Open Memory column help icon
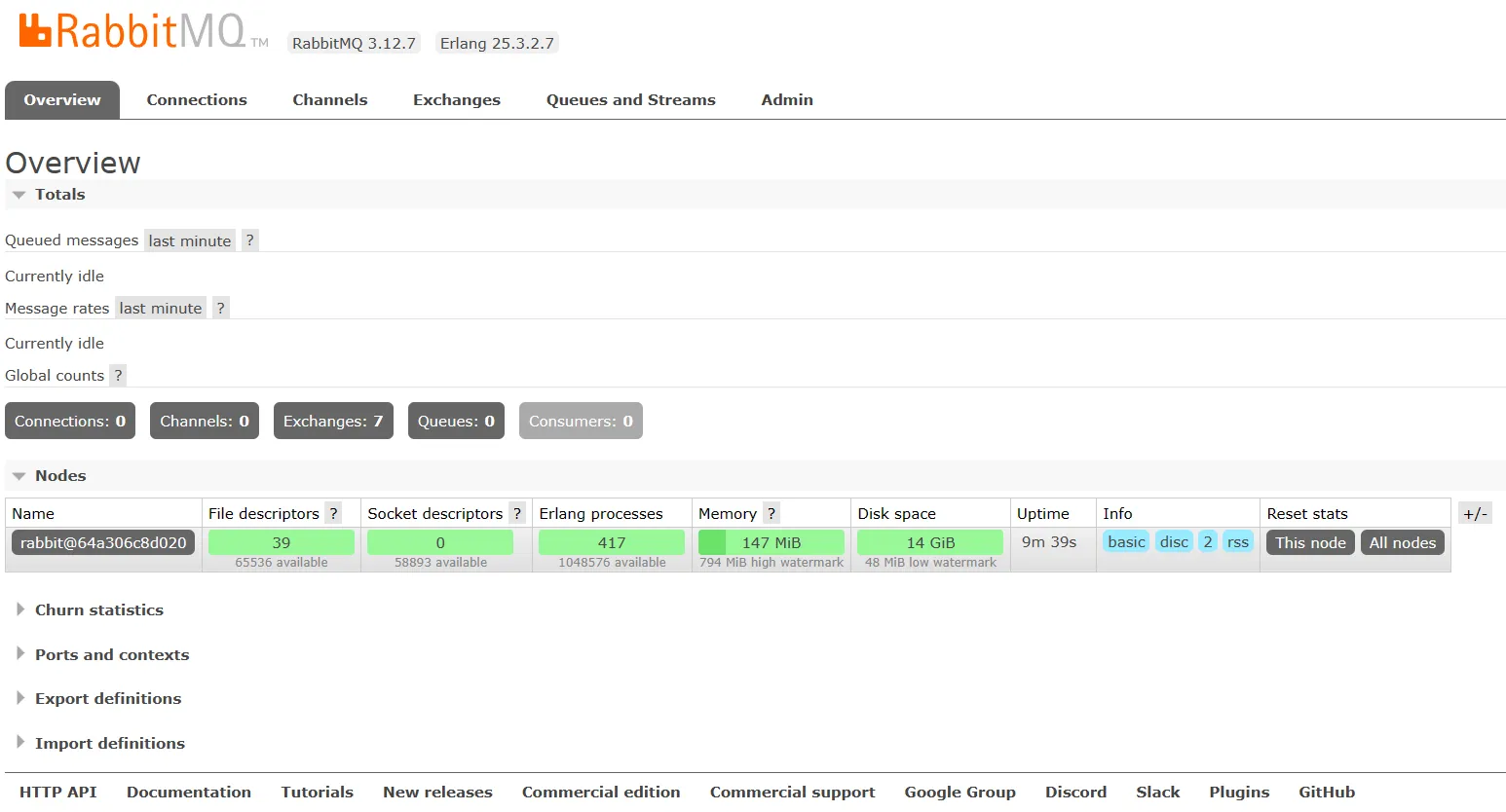The height and width of the screenshot is (812, 1506). 771,513
